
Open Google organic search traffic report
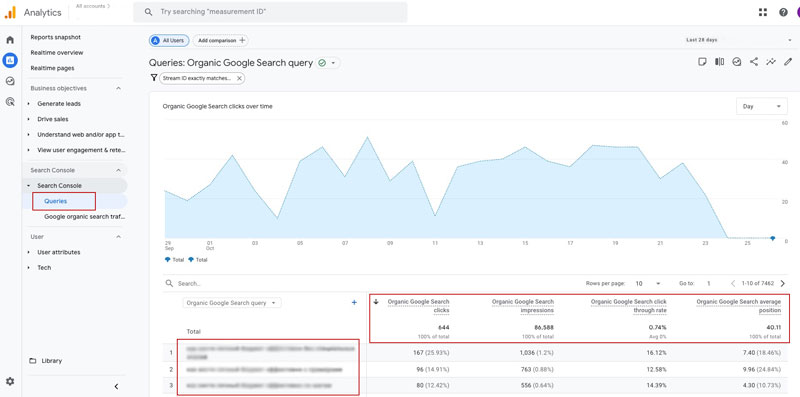[x=84, y=216]
